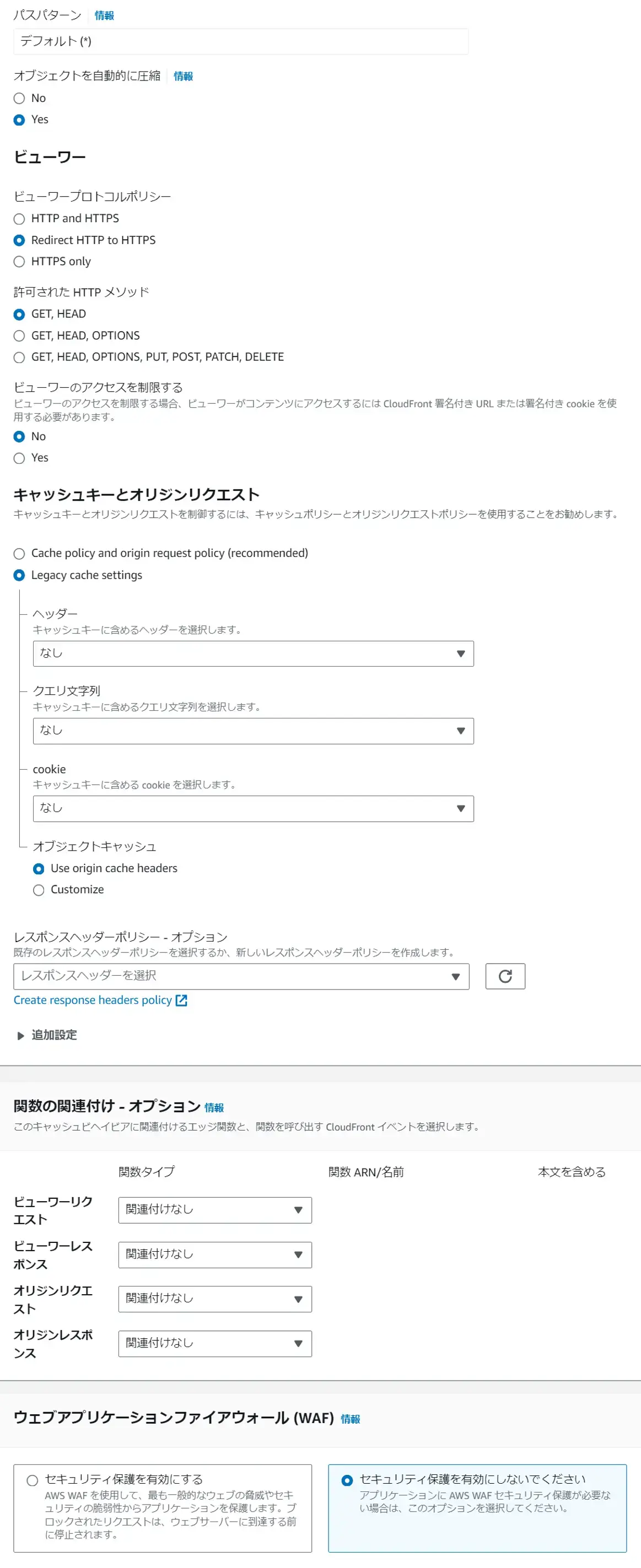The width and height of the screenshot is (641, 1568).
Task: Open レスポンスヘッダーを選択 dropdown
Action: [x=241, y=976]
